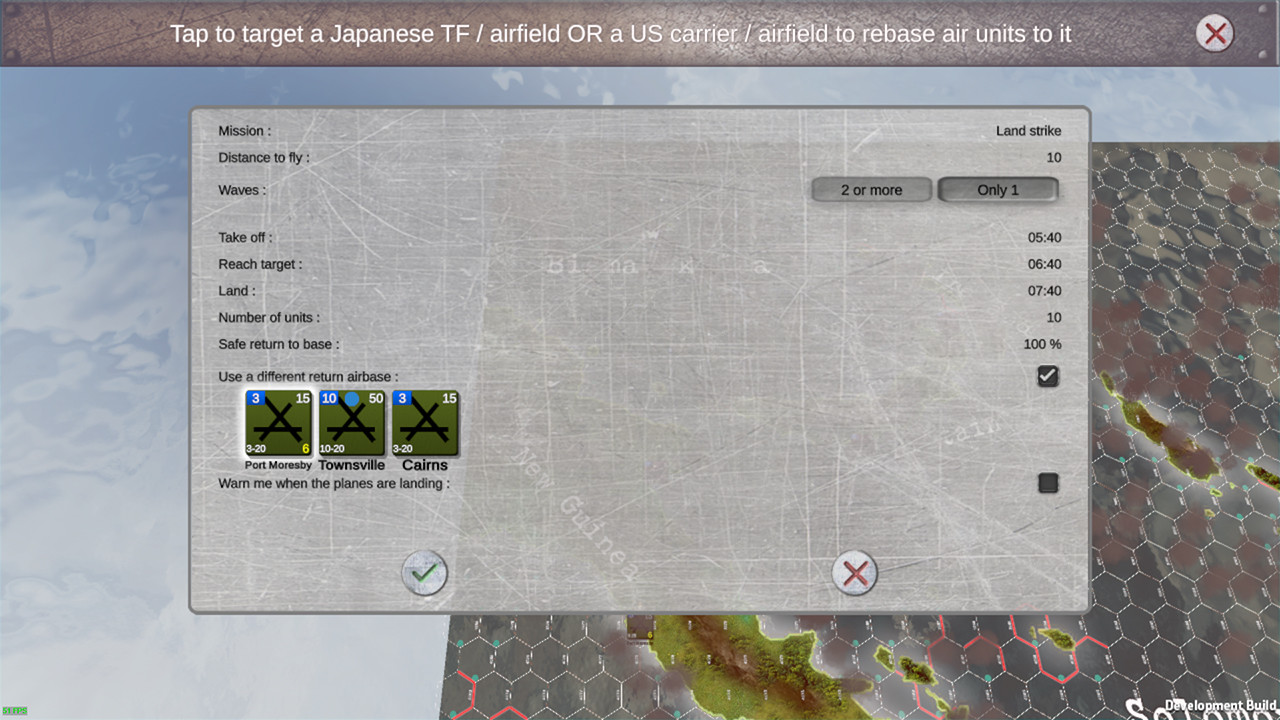The height and width of the screenshot is (720, 1280).
Task: Select the Cairns air unit counter
Action: (x=425, y=422)
